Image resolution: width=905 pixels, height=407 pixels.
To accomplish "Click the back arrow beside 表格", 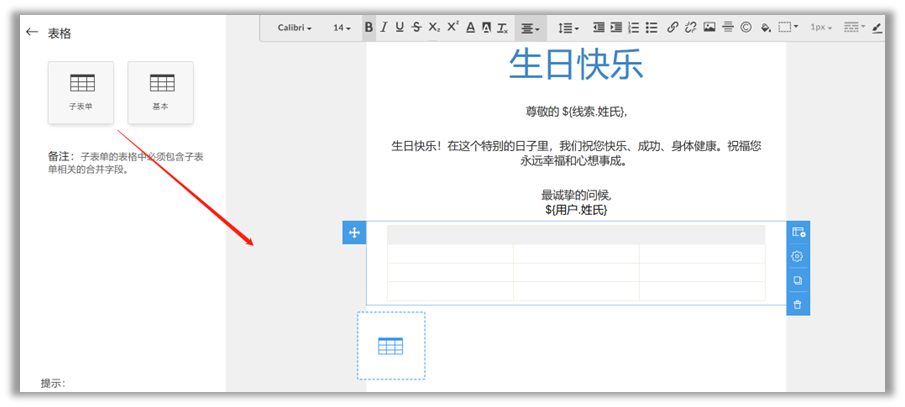I will pyautogui.click(x=32, y=33).
